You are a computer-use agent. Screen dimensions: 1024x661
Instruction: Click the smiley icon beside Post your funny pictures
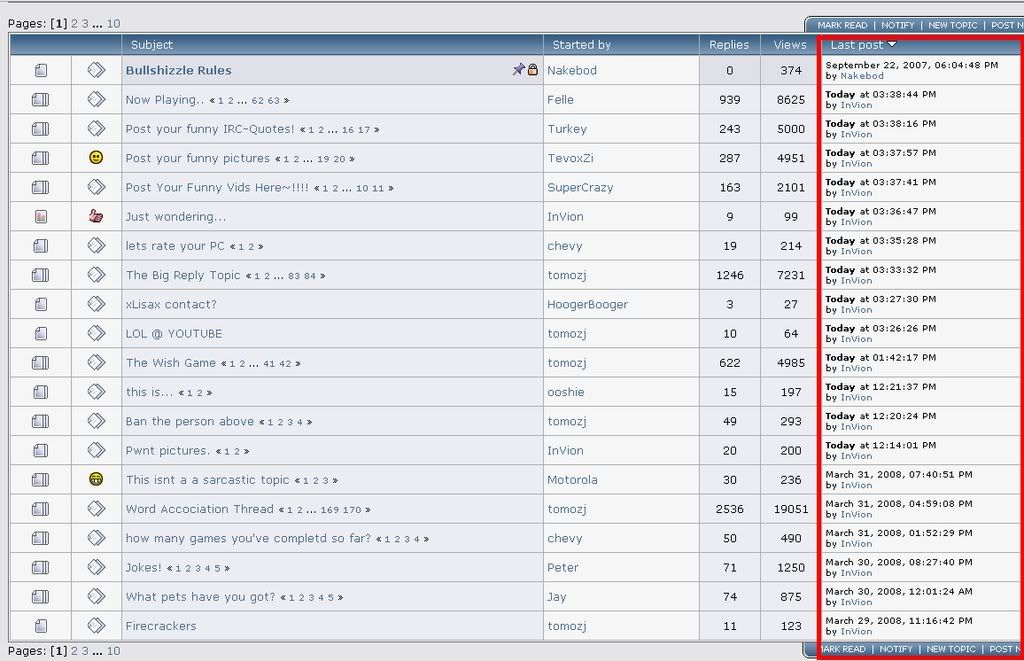[96, 158]
